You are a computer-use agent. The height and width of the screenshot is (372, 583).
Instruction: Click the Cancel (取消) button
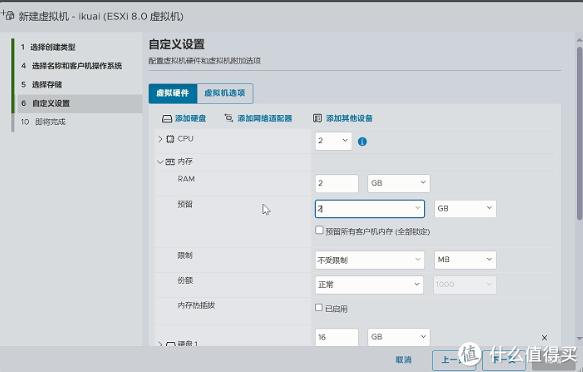(x=403, y=360)
